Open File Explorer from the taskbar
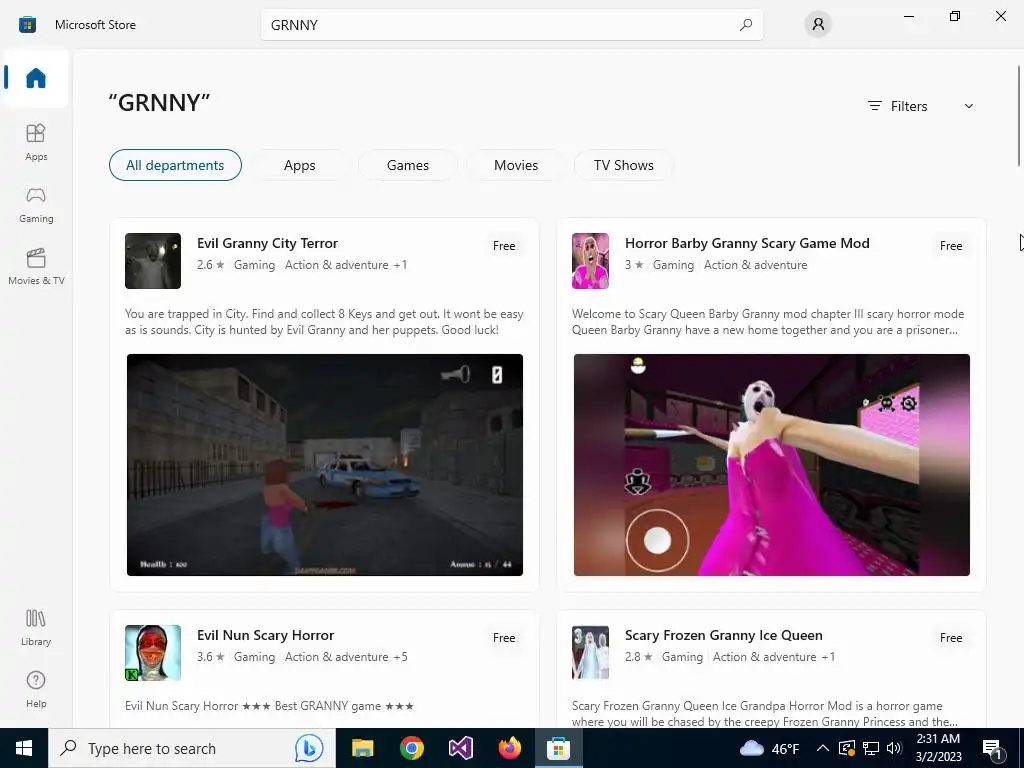 362,748
